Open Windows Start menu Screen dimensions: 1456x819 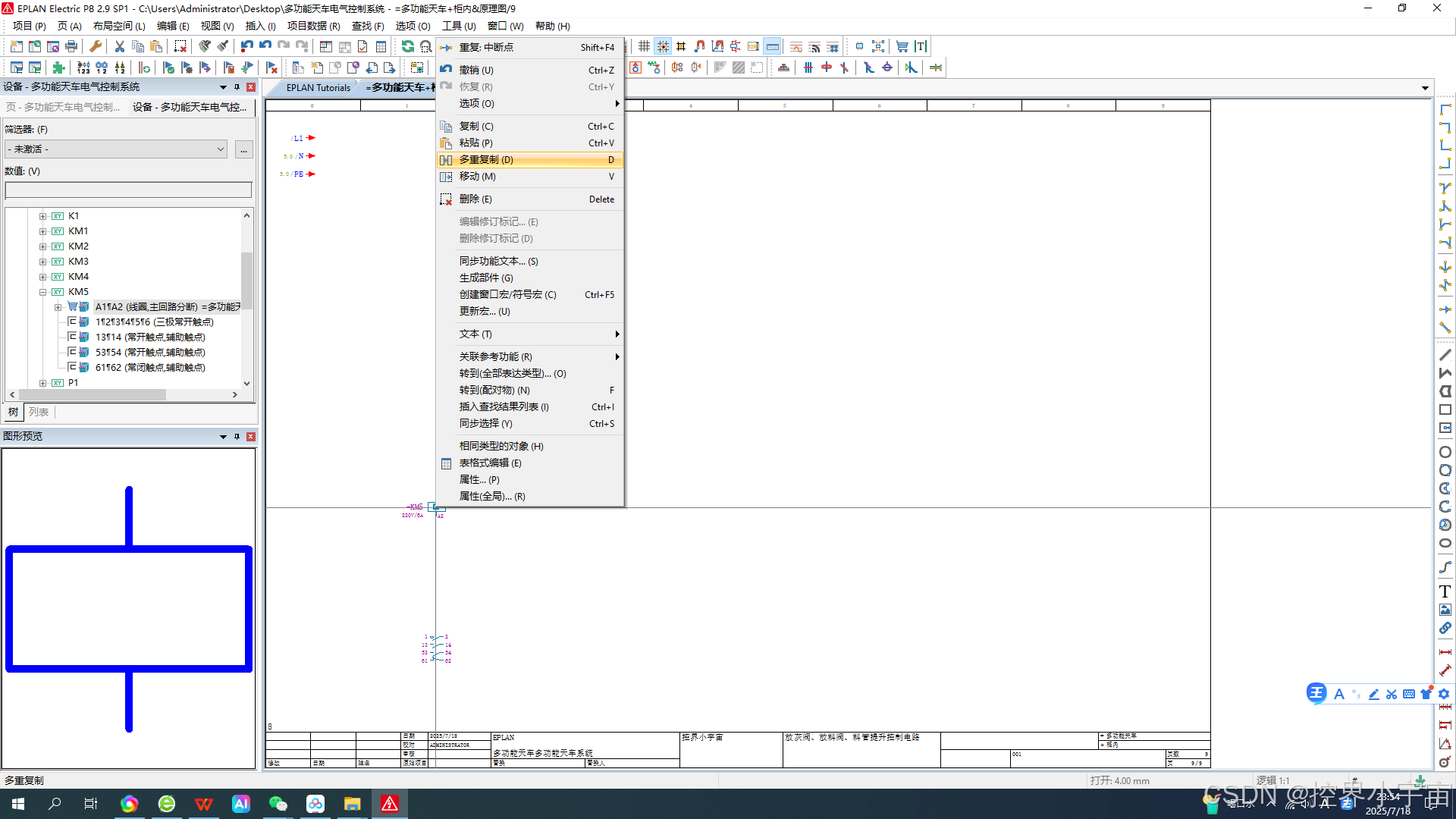point(18,804)
